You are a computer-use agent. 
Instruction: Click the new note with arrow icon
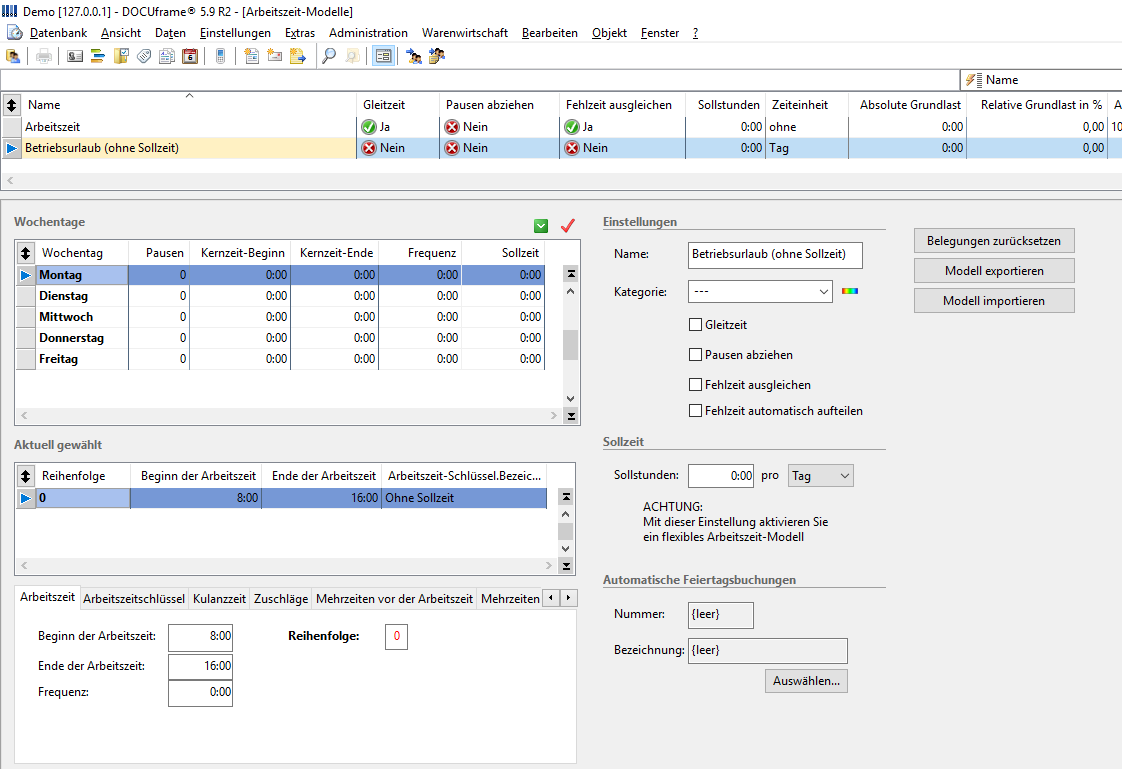tap(298, 56)
